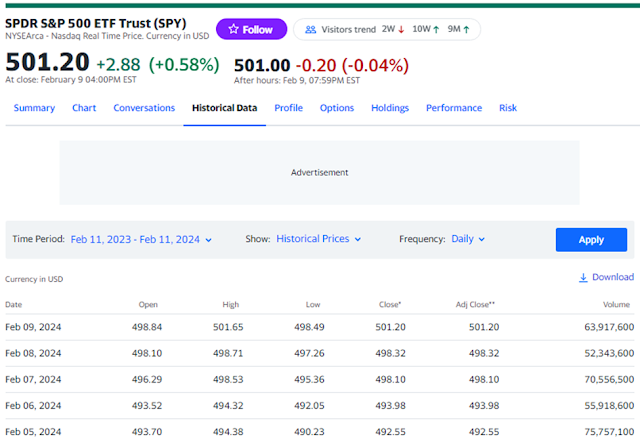
Task: Click the Volume column header
Action: [x=616, y=305]
